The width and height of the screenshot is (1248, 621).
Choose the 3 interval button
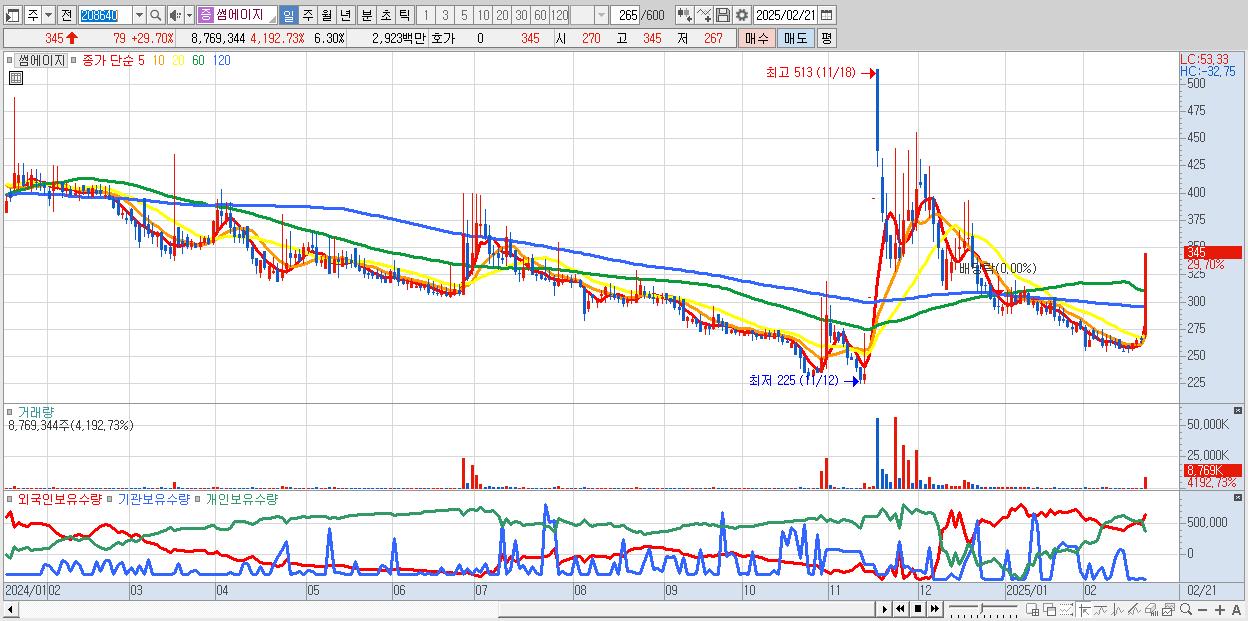[445, 15]
